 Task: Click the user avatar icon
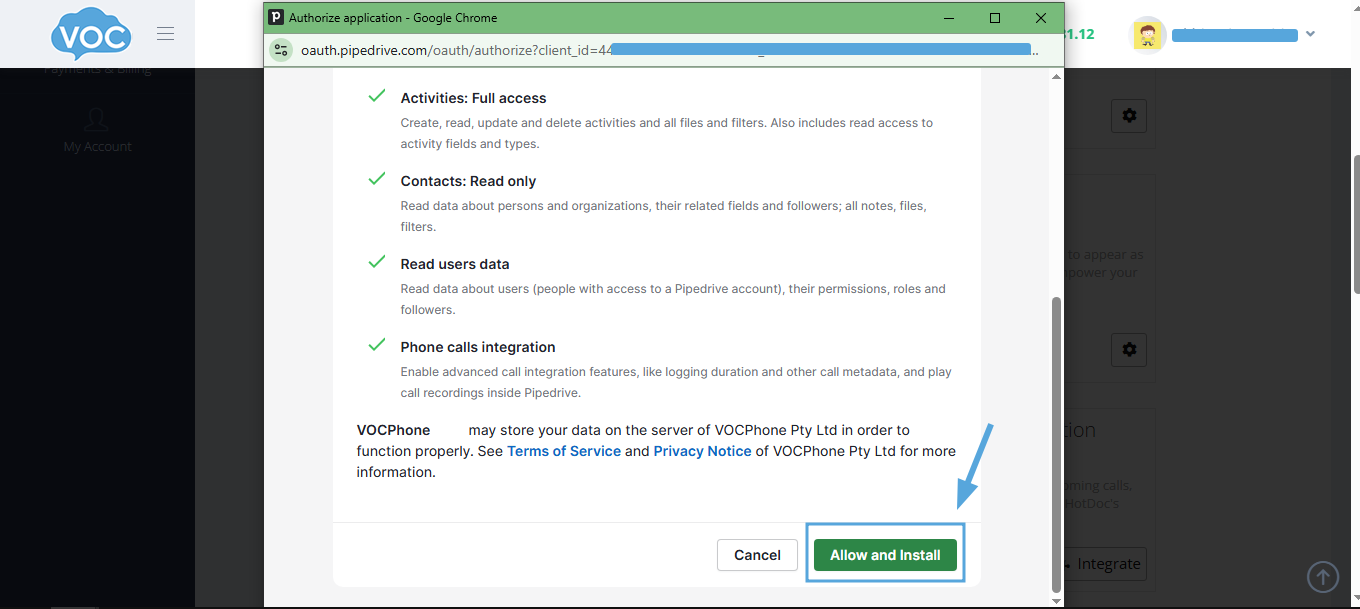(x=1148, y=34)
